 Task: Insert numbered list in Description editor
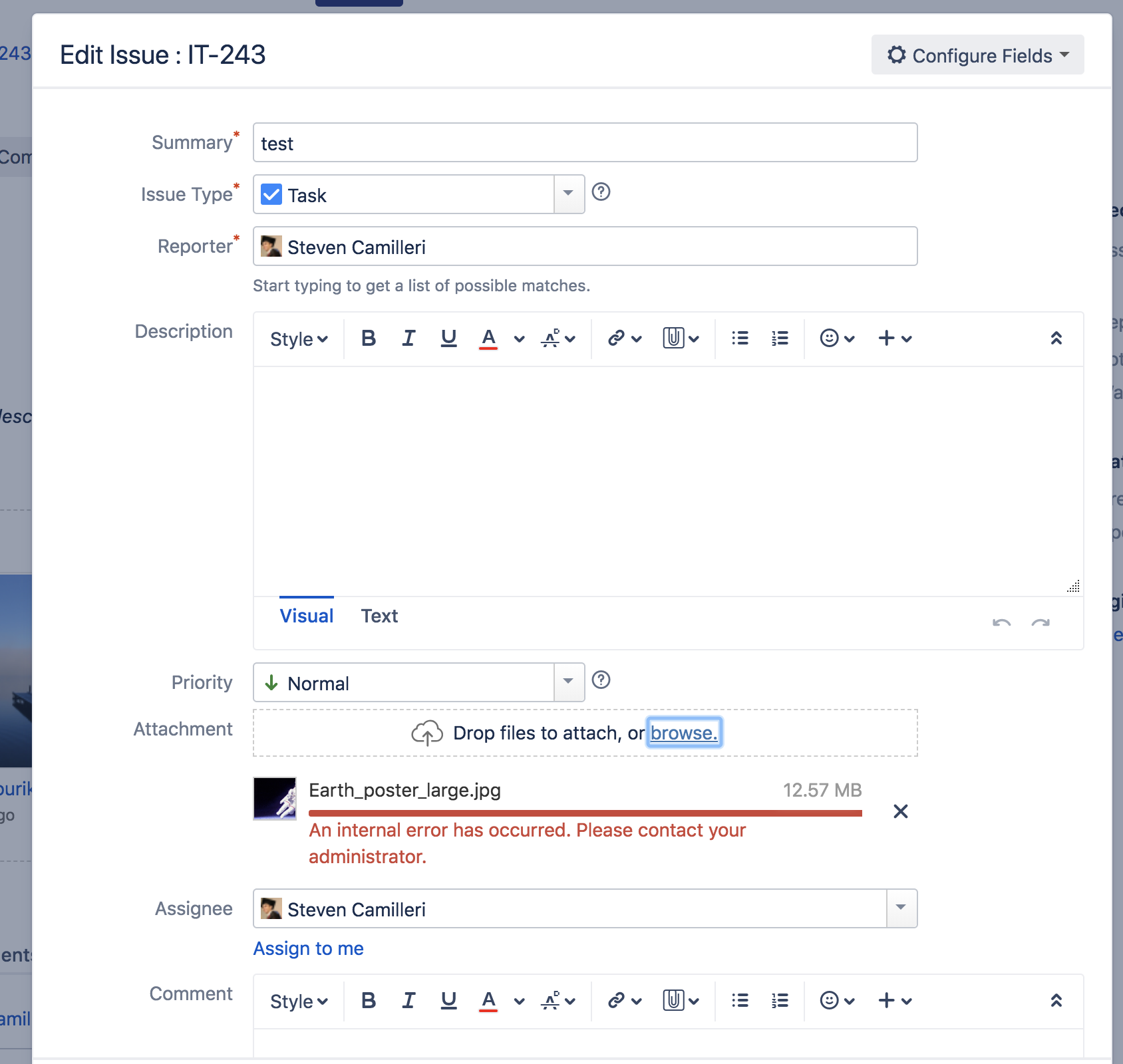[780, 338]
